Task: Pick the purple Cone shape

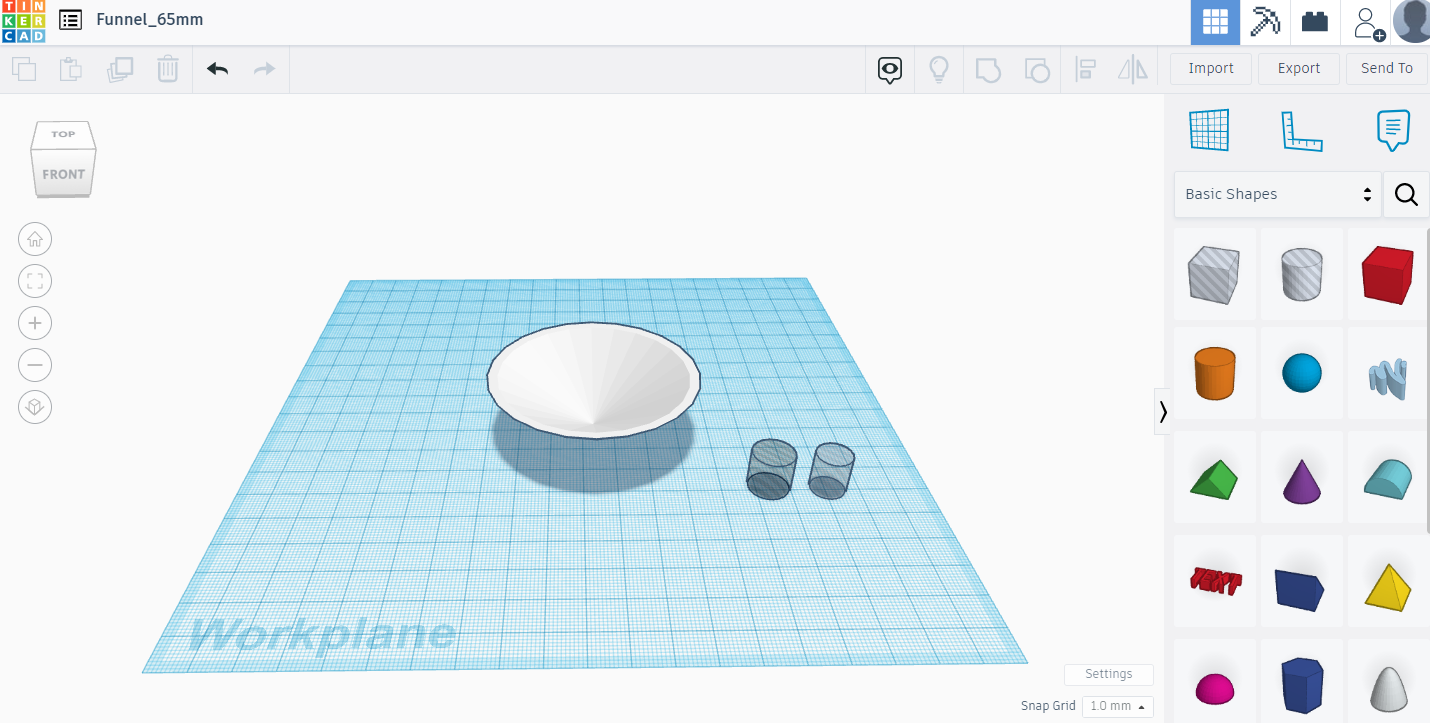Action: [1302, 478]
